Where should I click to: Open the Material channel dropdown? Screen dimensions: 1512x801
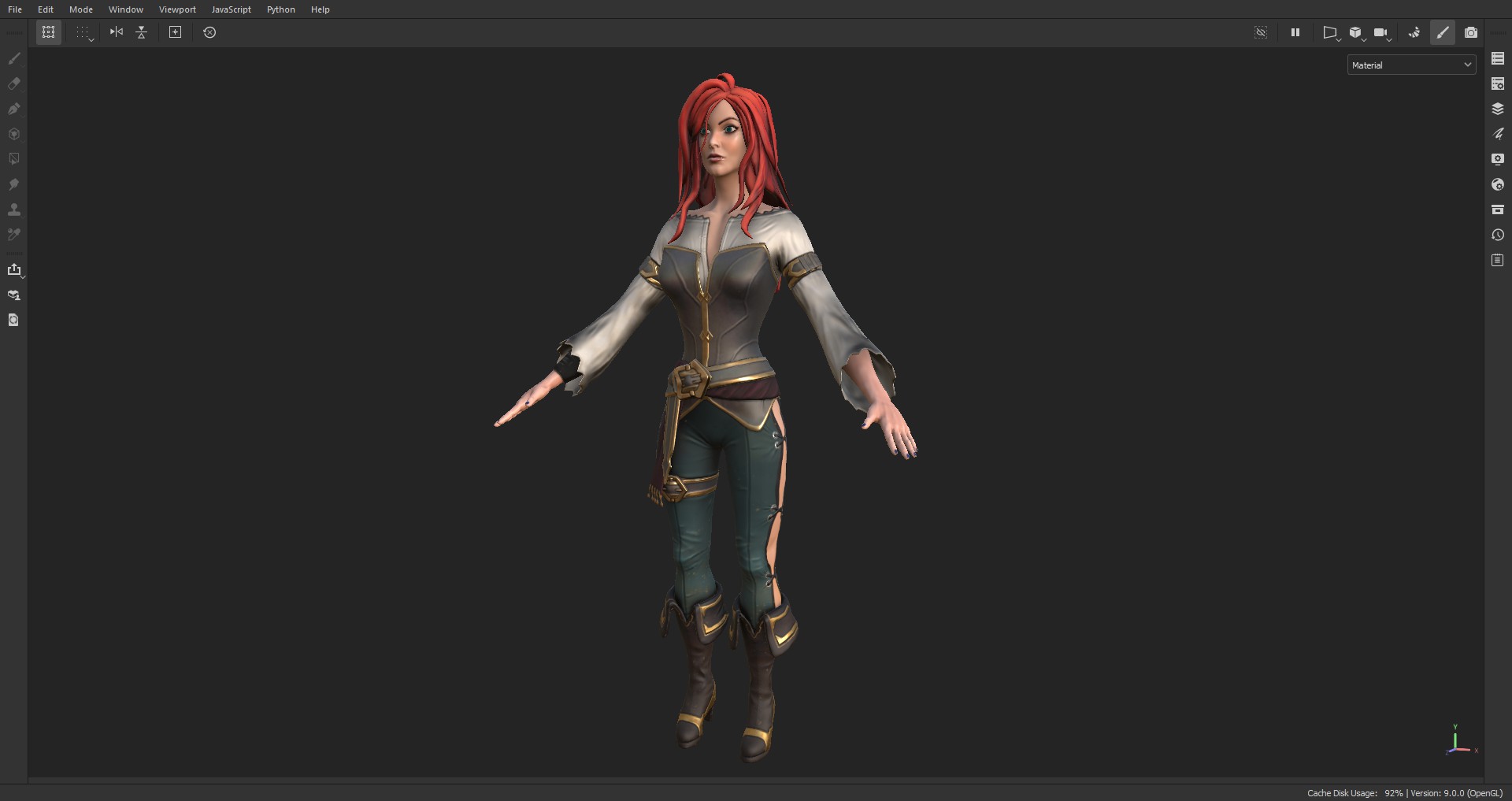click(x=1412, y=65)
